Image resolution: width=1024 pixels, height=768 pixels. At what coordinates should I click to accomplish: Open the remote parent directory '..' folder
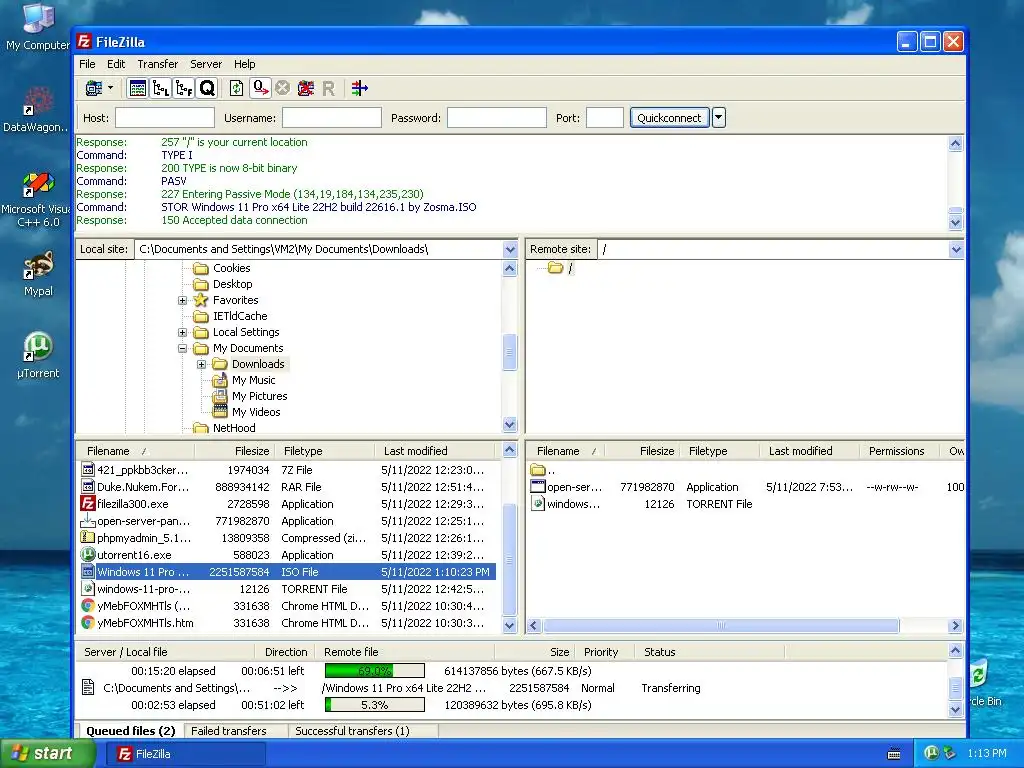click(x=538, y=470)
